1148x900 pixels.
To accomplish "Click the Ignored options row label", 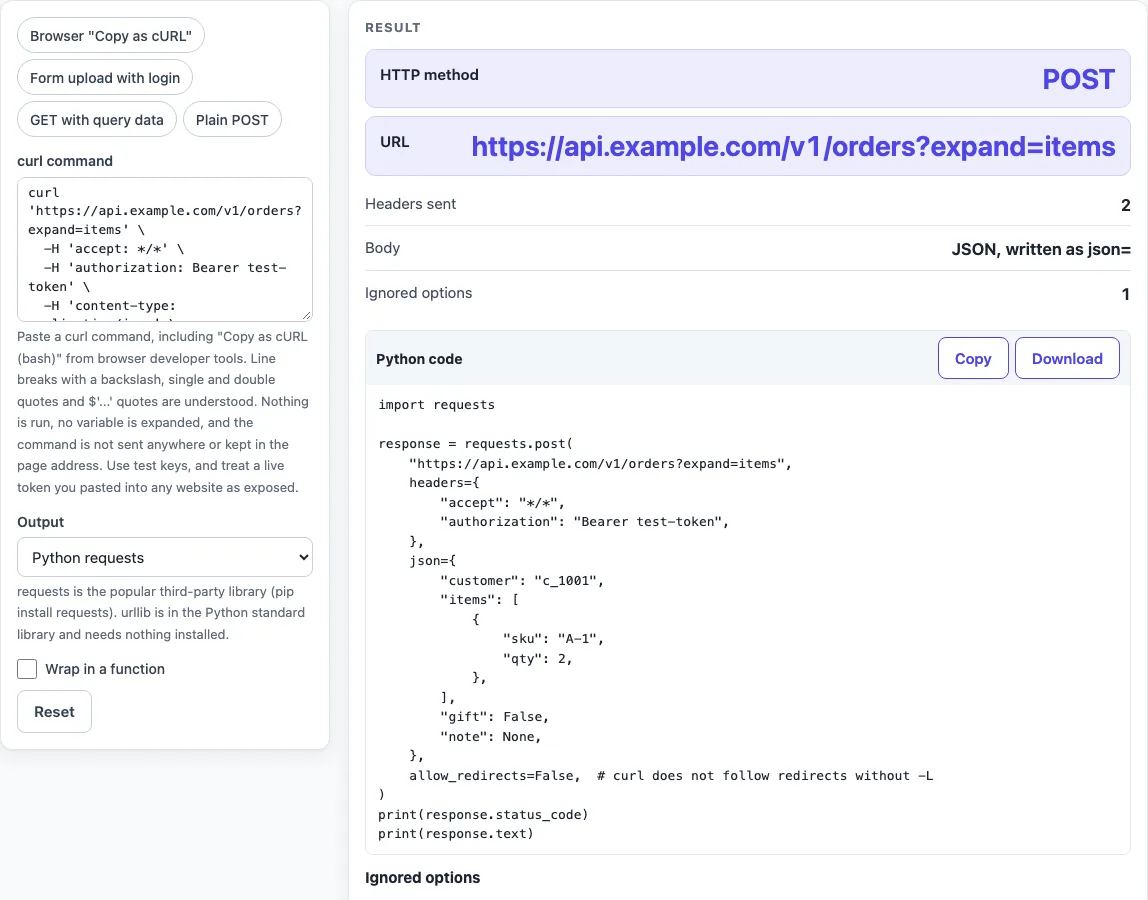I will point(419,293).
